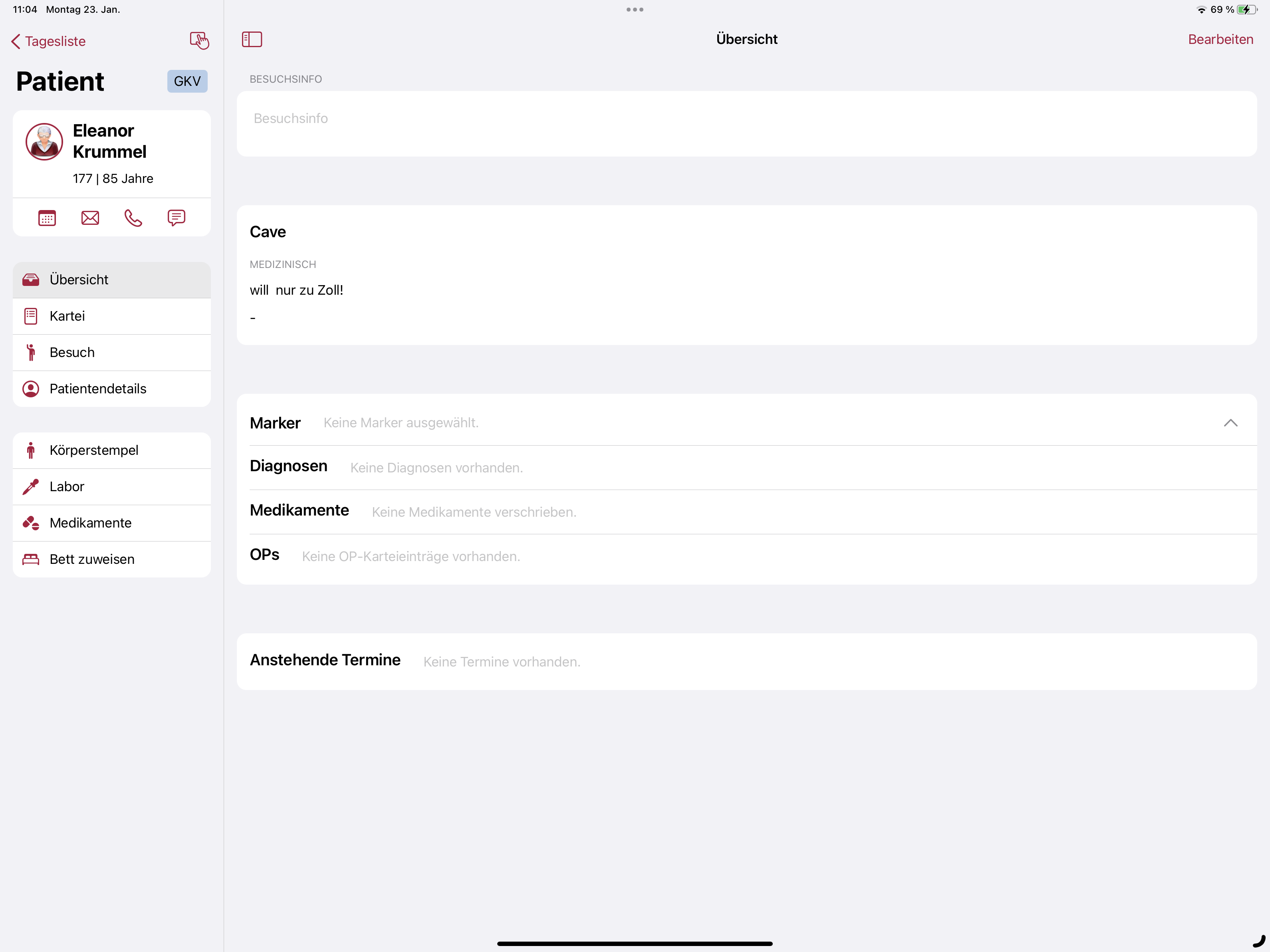This screenshot has height=952, width=1270.
Task: Click the note 'will nur zu Zoll!'
Action: tap(296, 291)
